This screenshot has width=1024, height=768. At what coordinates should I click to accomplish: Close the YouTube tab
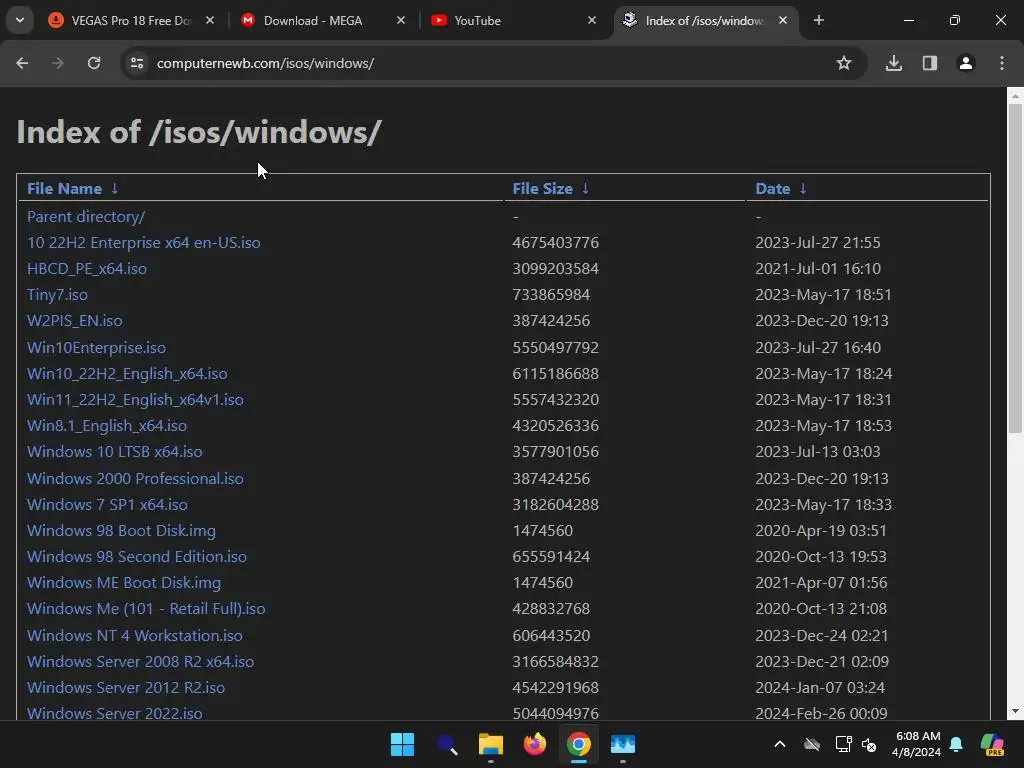point(592,20)
